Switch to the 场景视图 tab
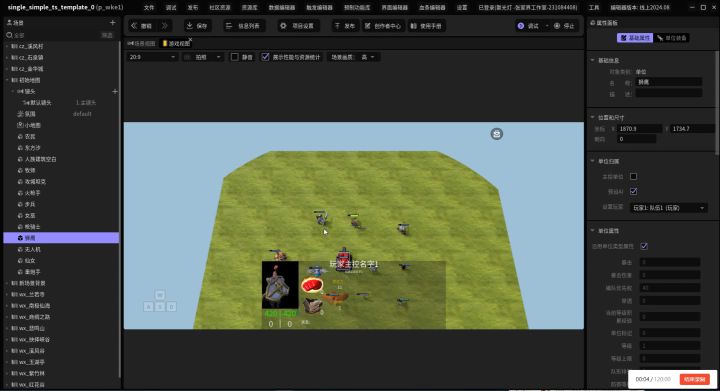This screenshot has width=720, height=391. pyautogui.click(x=141, y=43)
